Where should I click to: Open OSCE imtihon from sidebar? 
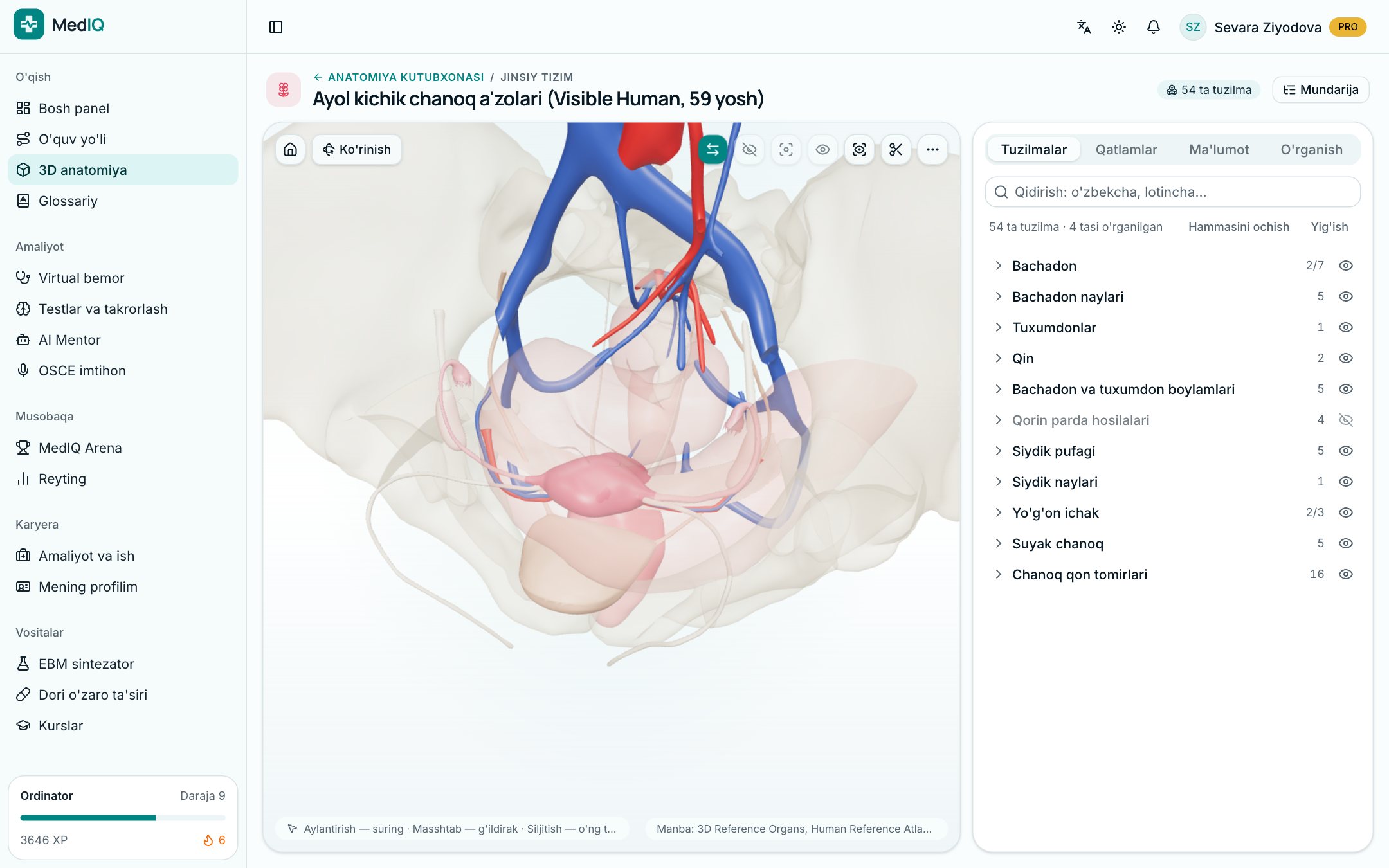click(x=123, y=370)
